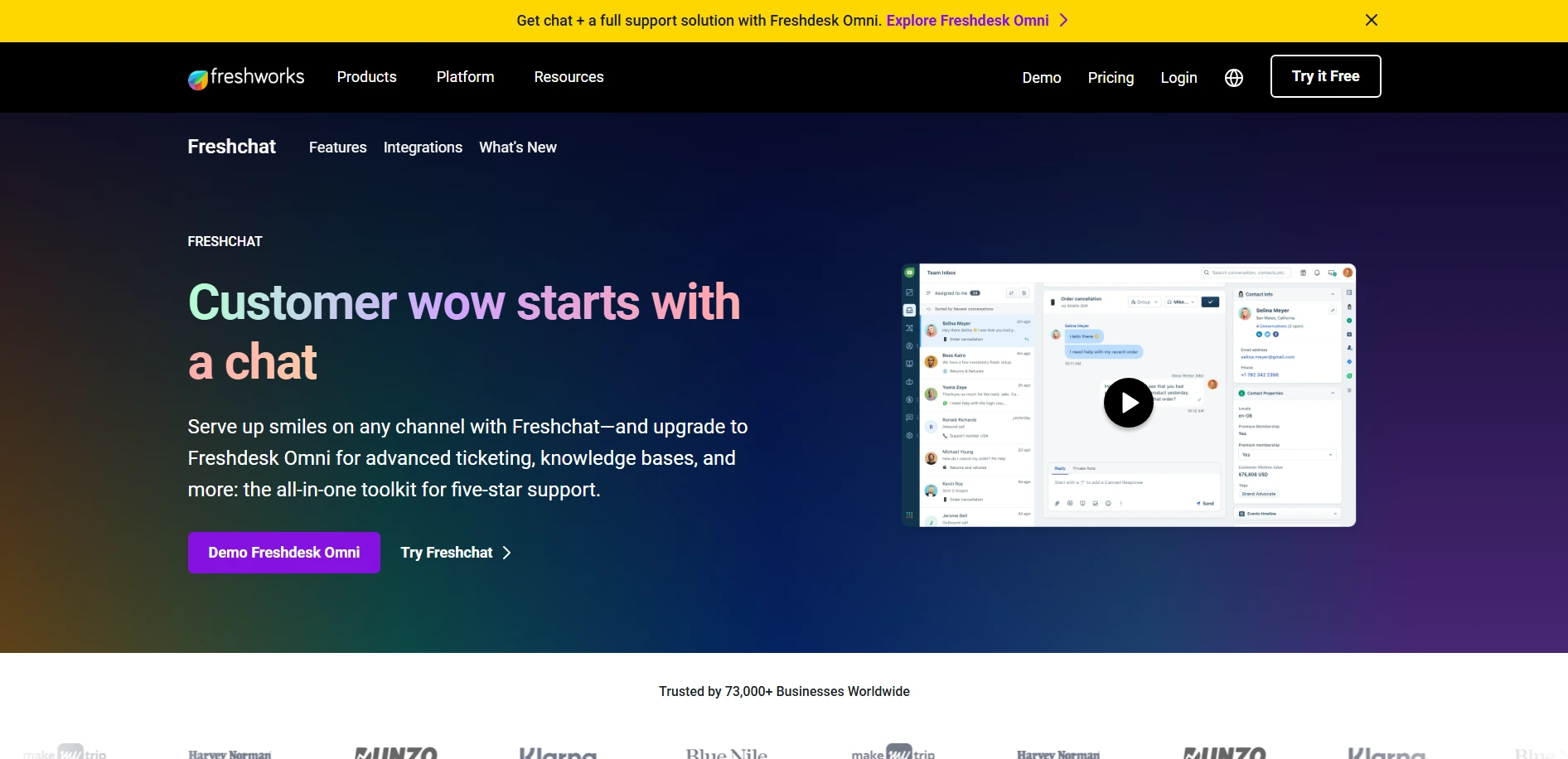This screenshot has height=759, width=1568.
Task: Open the What's New tab
Action: coord(518,147)
